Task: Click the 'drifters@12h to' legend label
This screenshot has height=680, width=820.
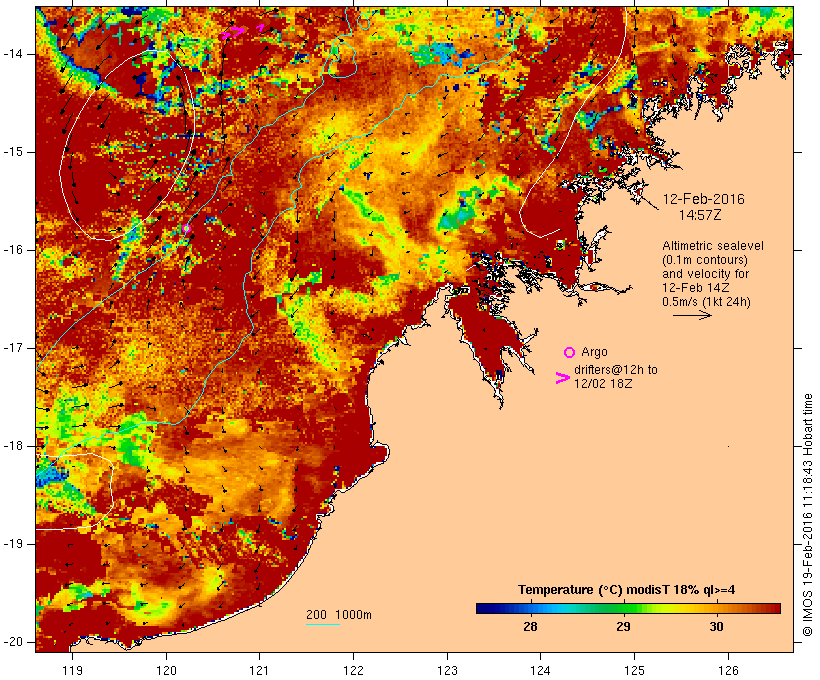Action: 616,370
